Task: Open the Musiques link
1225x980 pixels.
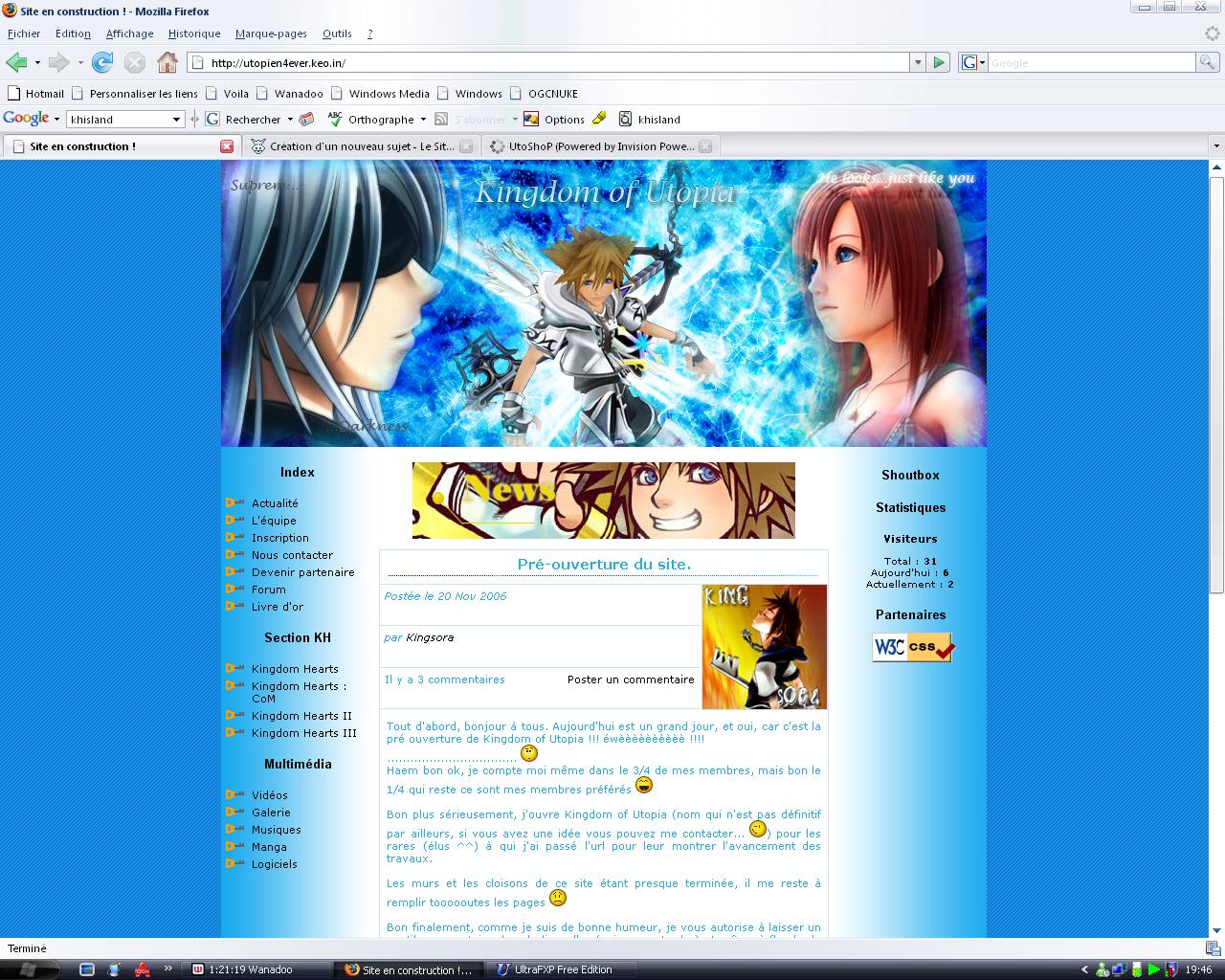Action: click(x=277, y=830)
